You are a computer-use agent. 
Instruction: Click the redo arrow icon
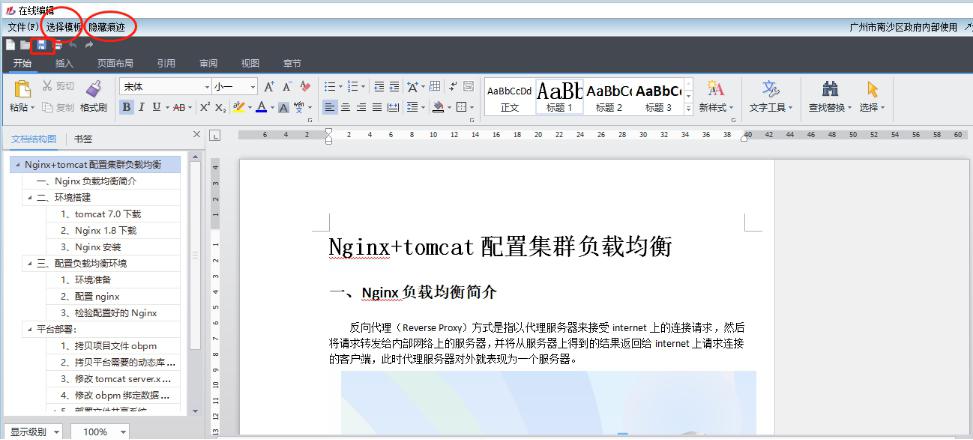coord(89,45)
